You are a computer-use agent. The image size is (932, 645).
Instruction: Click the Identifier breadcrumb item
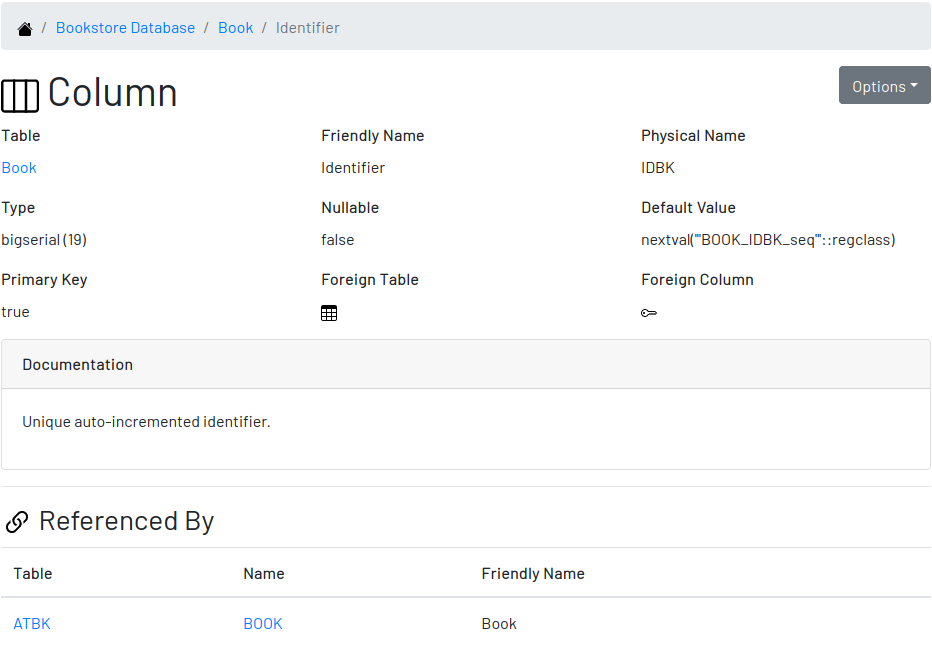click(x=307, y=28)
